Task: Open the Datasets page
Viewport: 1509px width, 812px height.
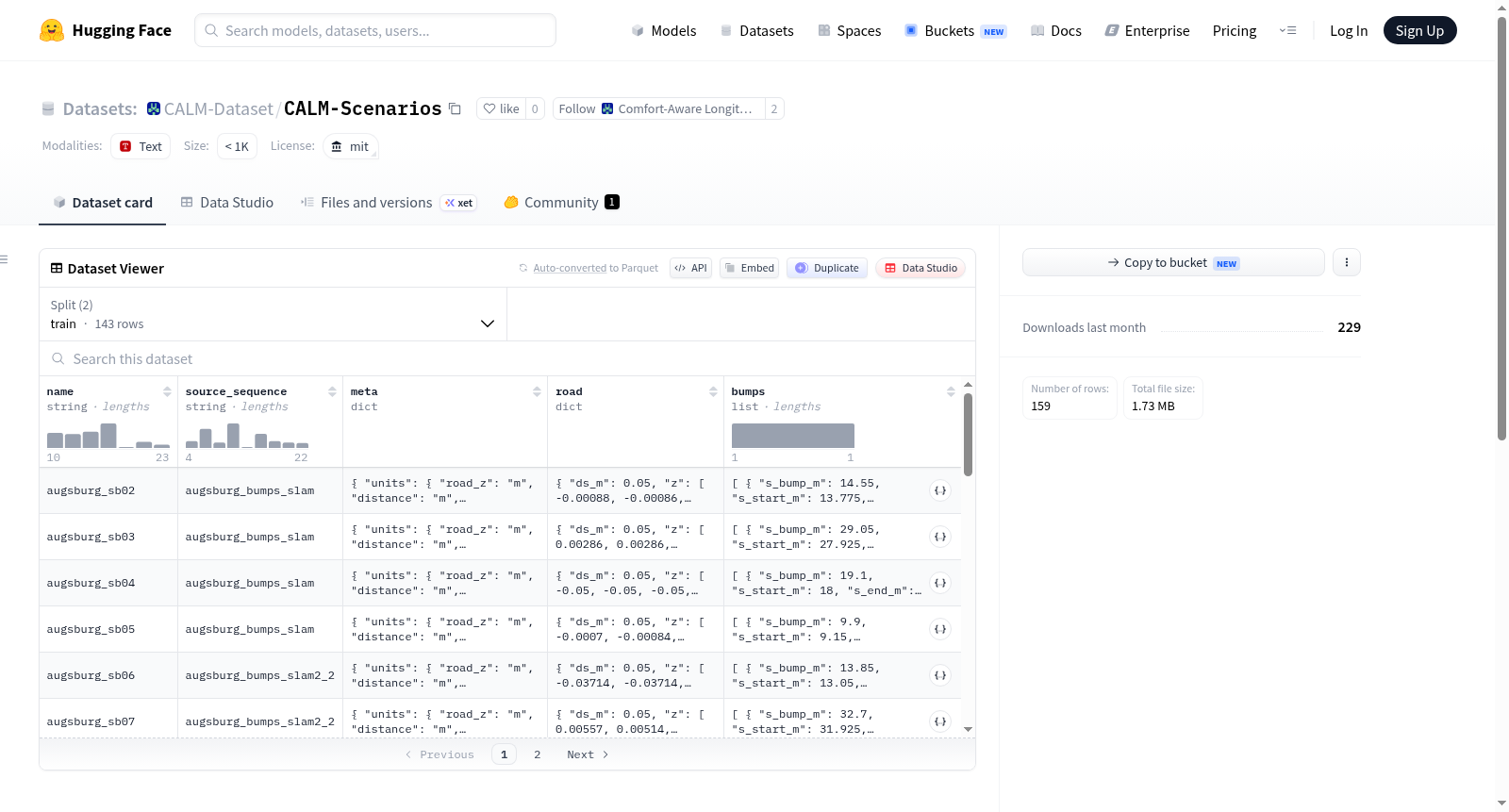Action: click(x=756, y=31)
